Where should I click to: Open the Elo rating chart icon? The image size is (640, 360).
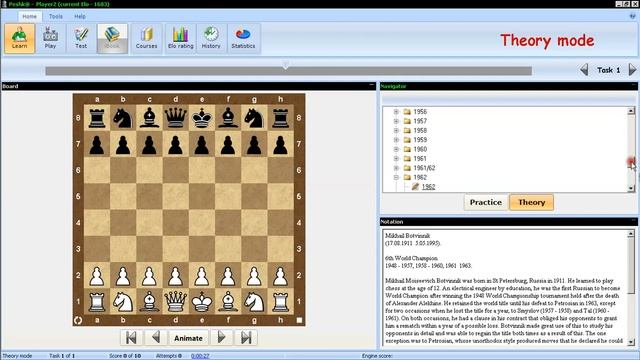180,38
